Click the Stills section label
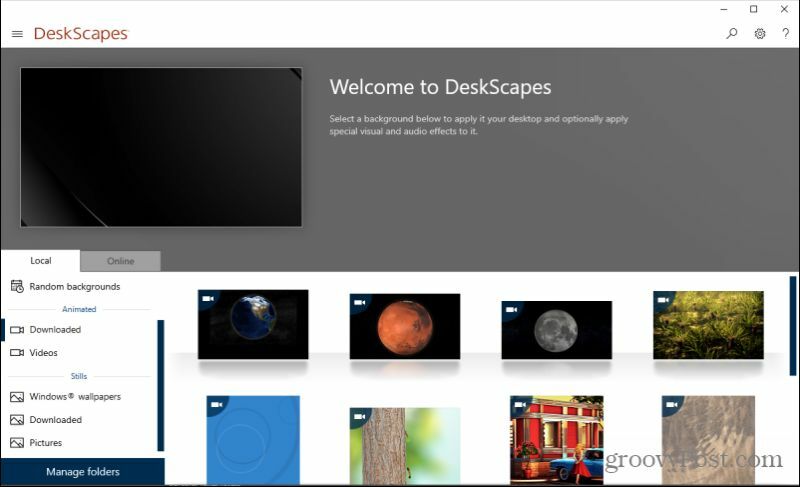800x487 pixels. 79,376
